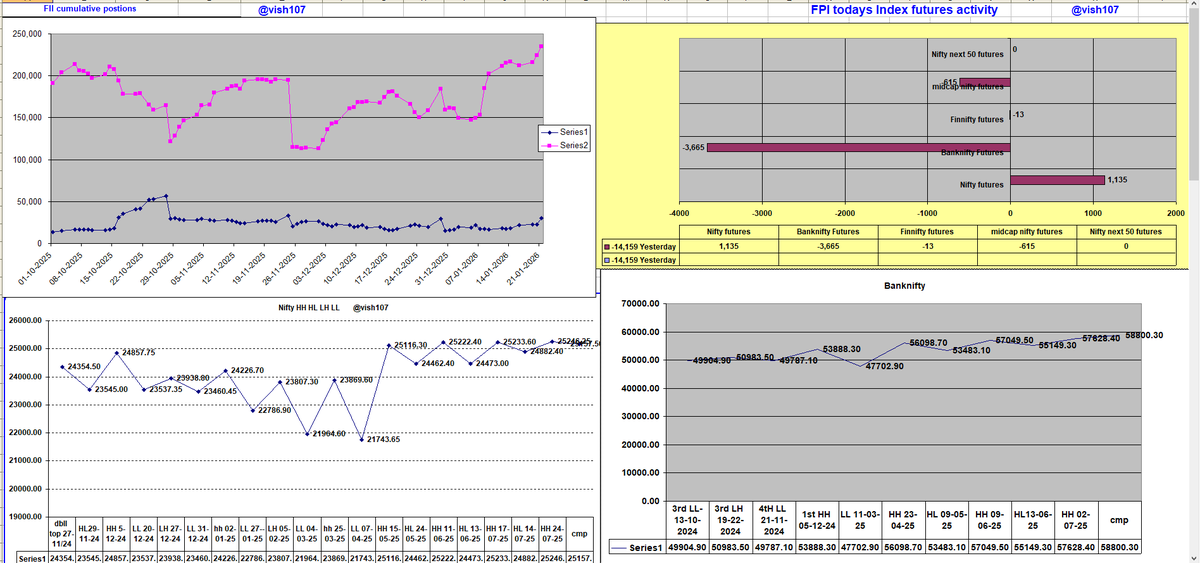Click the '-3,665' cell in the futures data table
Screen dimensions: 1200x563
point(827,246)
